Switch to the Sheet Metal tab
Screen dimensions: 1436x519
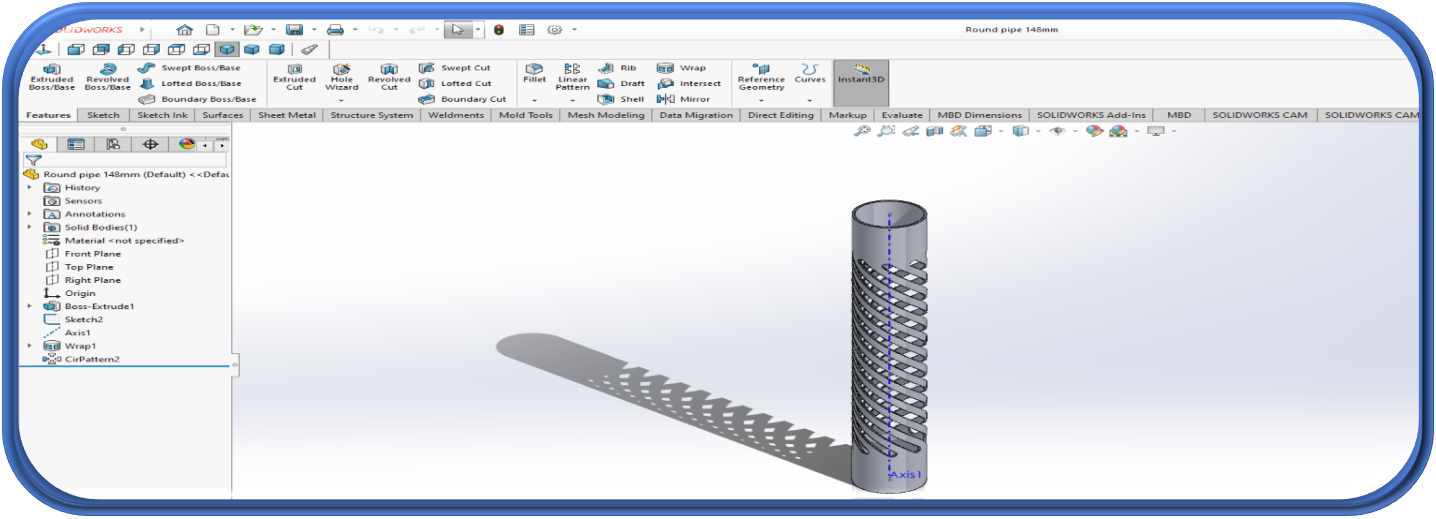[x=287, y=115]
